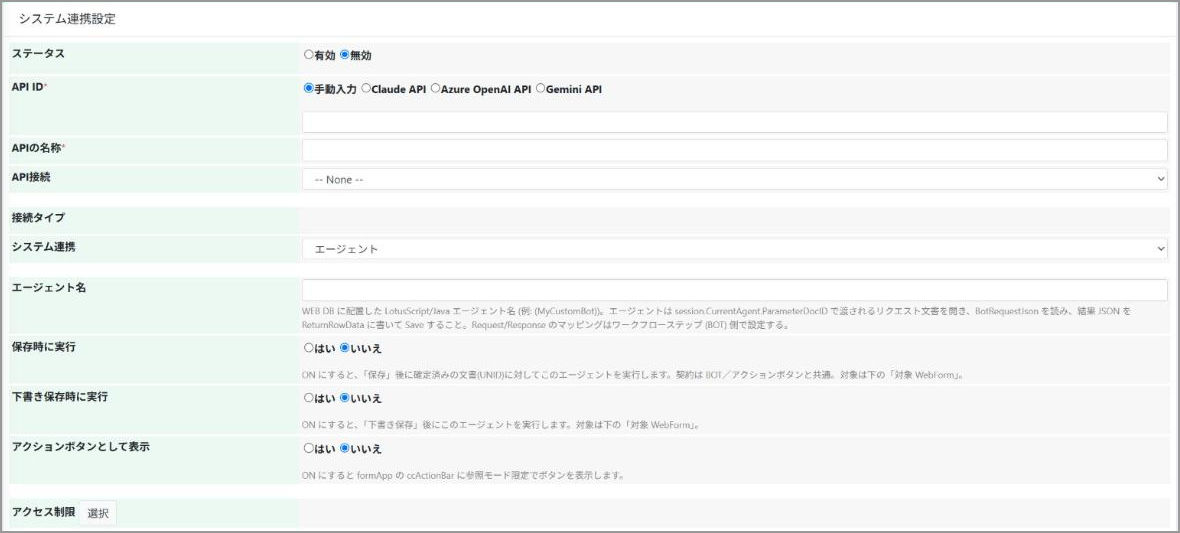Set 下書き保存時に実行 to いいえ
1180x533 pixels.
[345, 397]
